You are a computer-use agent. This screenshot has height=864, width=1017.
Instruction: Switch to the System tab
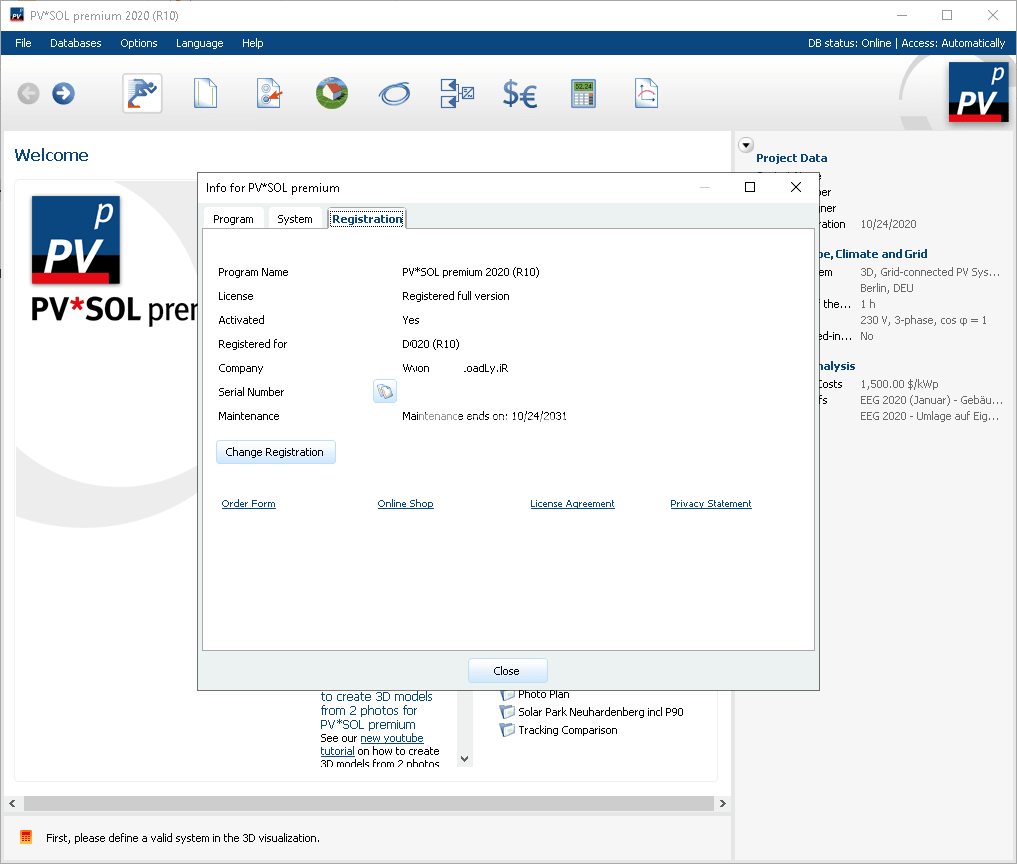[x=295, y=219]
